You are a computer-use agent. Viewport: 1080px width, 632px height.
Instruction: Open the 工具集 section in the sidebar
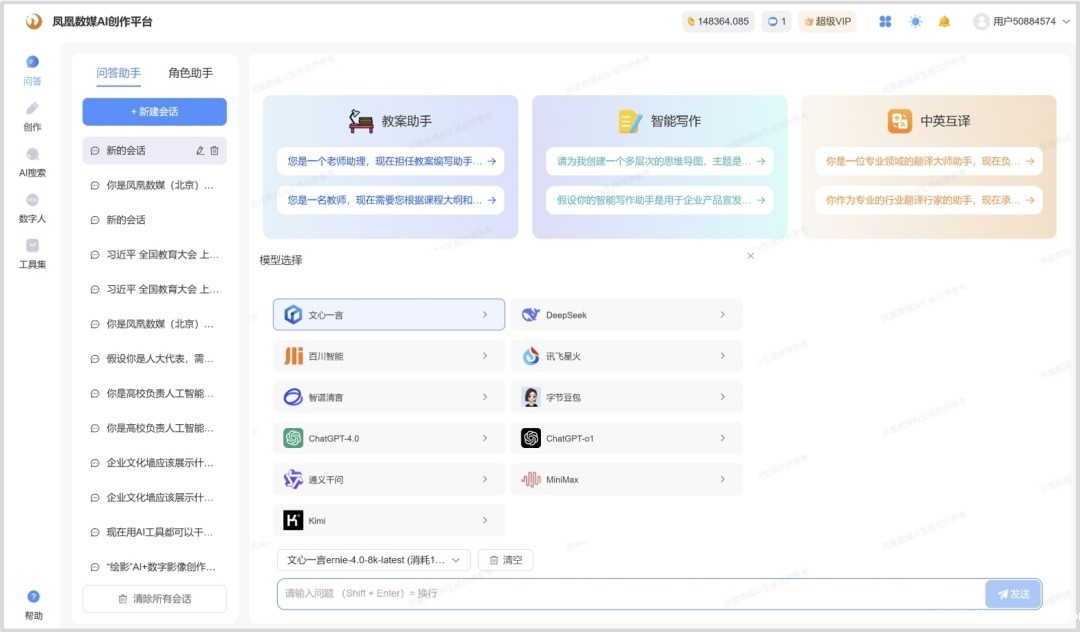click(32, 253)
